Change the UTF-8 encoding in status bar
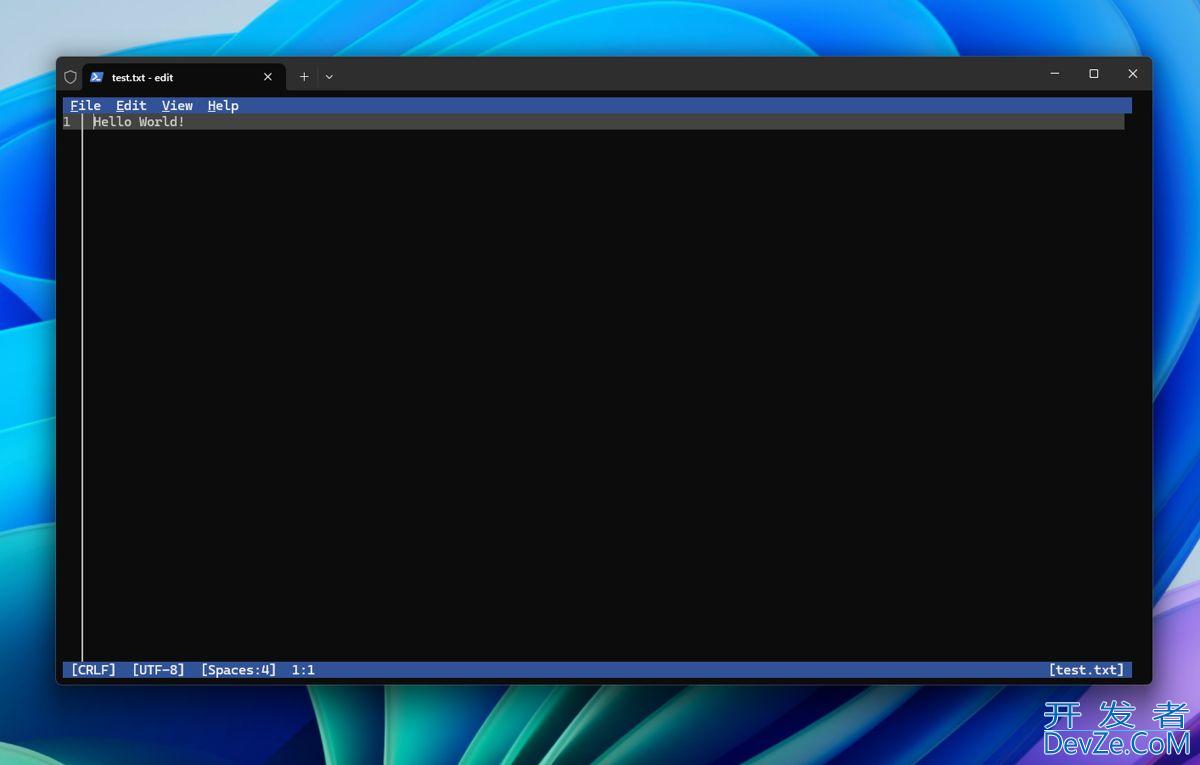 coord(158,670)
